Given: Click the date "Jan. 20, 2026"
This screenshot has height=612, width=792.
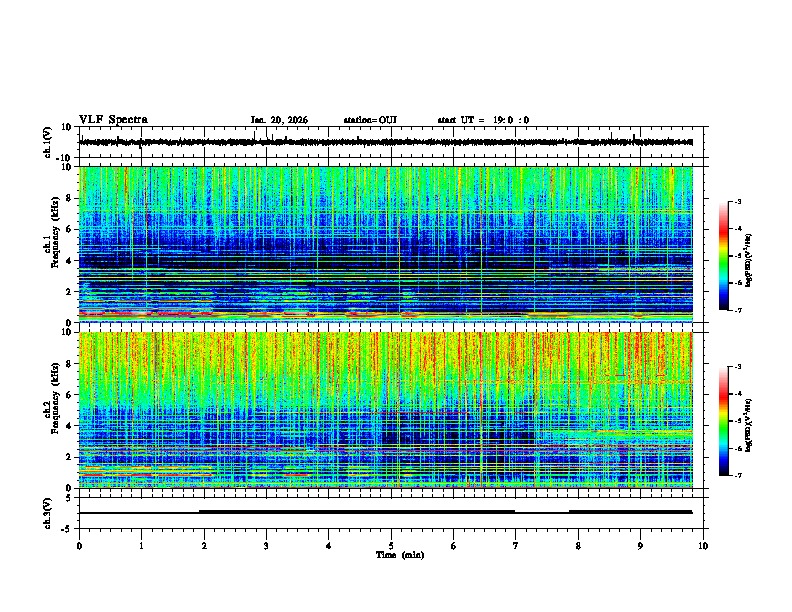Looking at the screenshot, I should coord(279,120).
